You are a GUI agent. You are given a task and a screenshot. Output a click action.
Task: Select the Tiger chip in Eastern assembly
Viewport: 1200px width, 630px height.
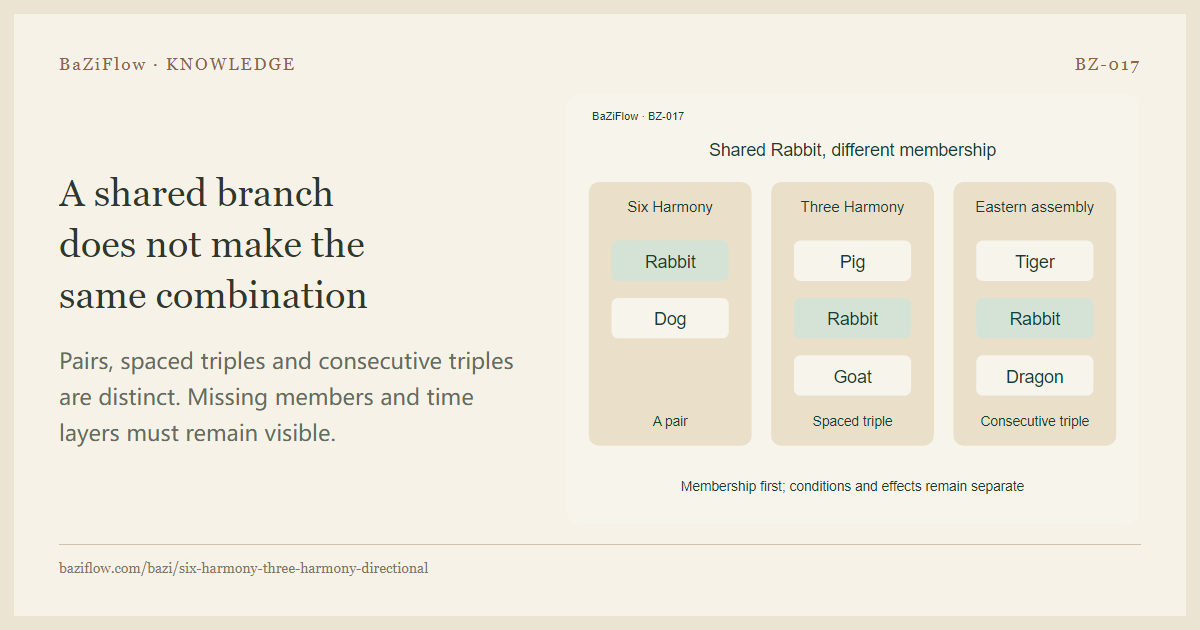(x=1034, y=261)
